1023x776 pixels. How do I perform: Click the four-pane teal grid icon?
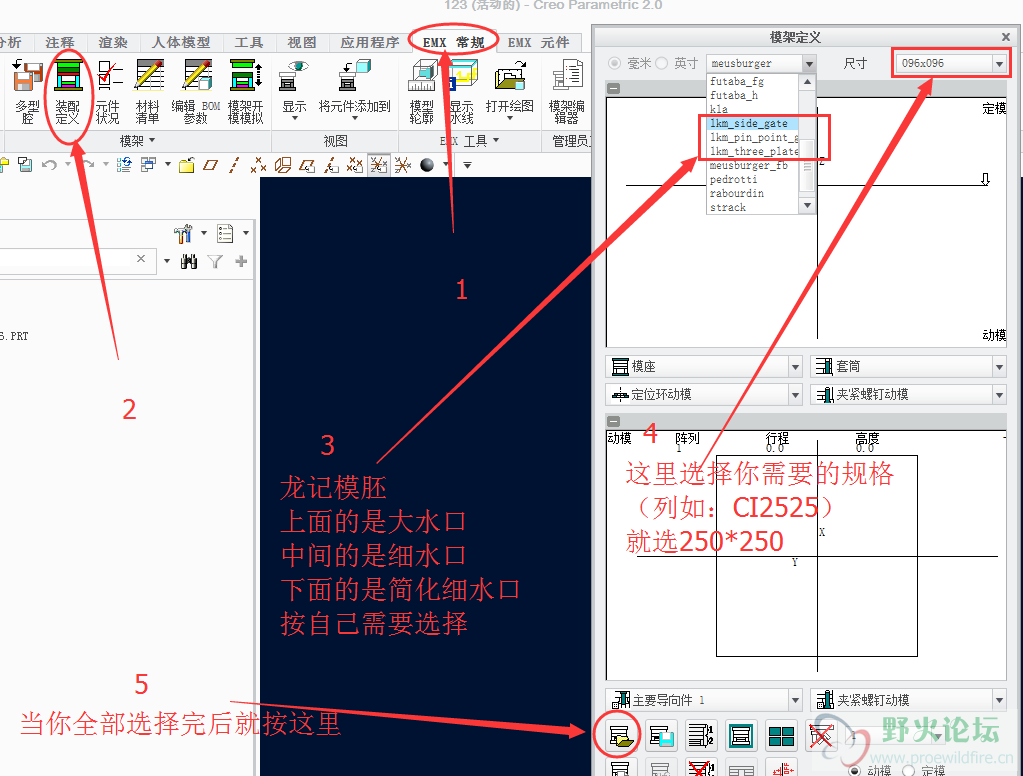tap(782, 736)
